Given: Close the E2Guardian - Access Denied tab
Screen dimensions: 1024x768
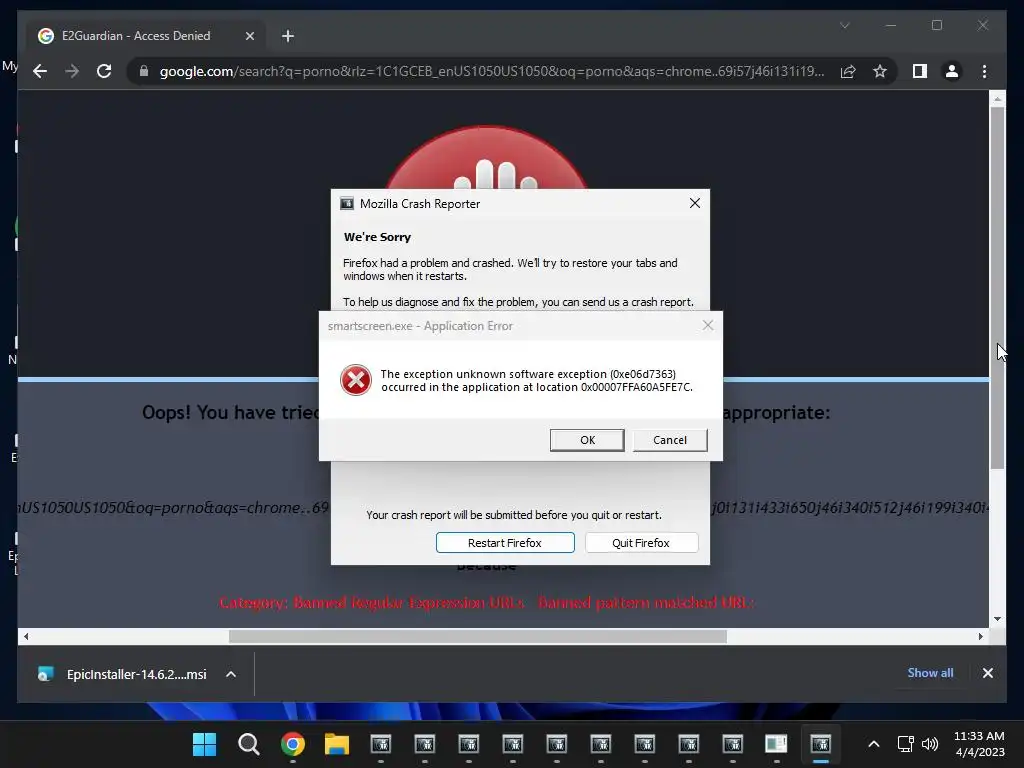Looking at the screenshot, I should click(x=249, y=36).
